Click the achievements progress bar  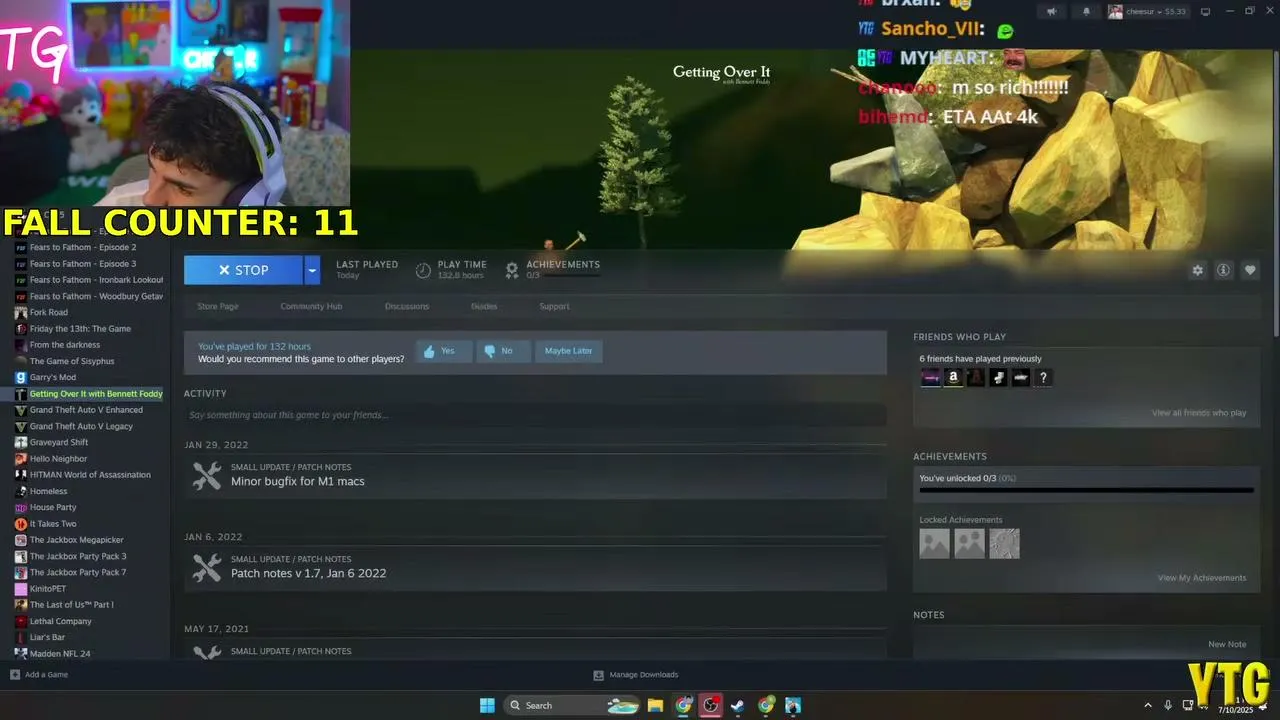click(1086, 490)
